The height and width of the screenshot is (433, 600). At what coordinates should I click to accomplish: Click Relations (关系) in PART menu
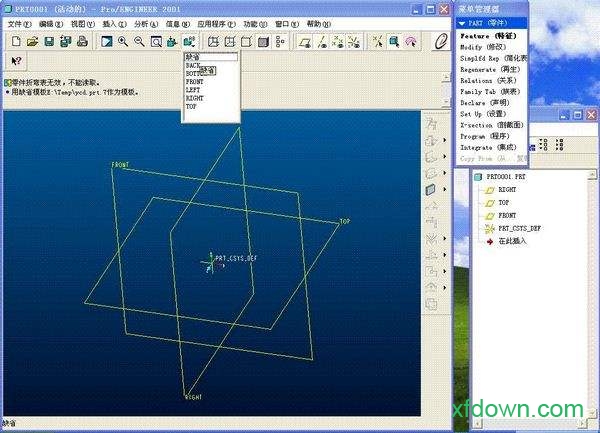coord(488,81)
